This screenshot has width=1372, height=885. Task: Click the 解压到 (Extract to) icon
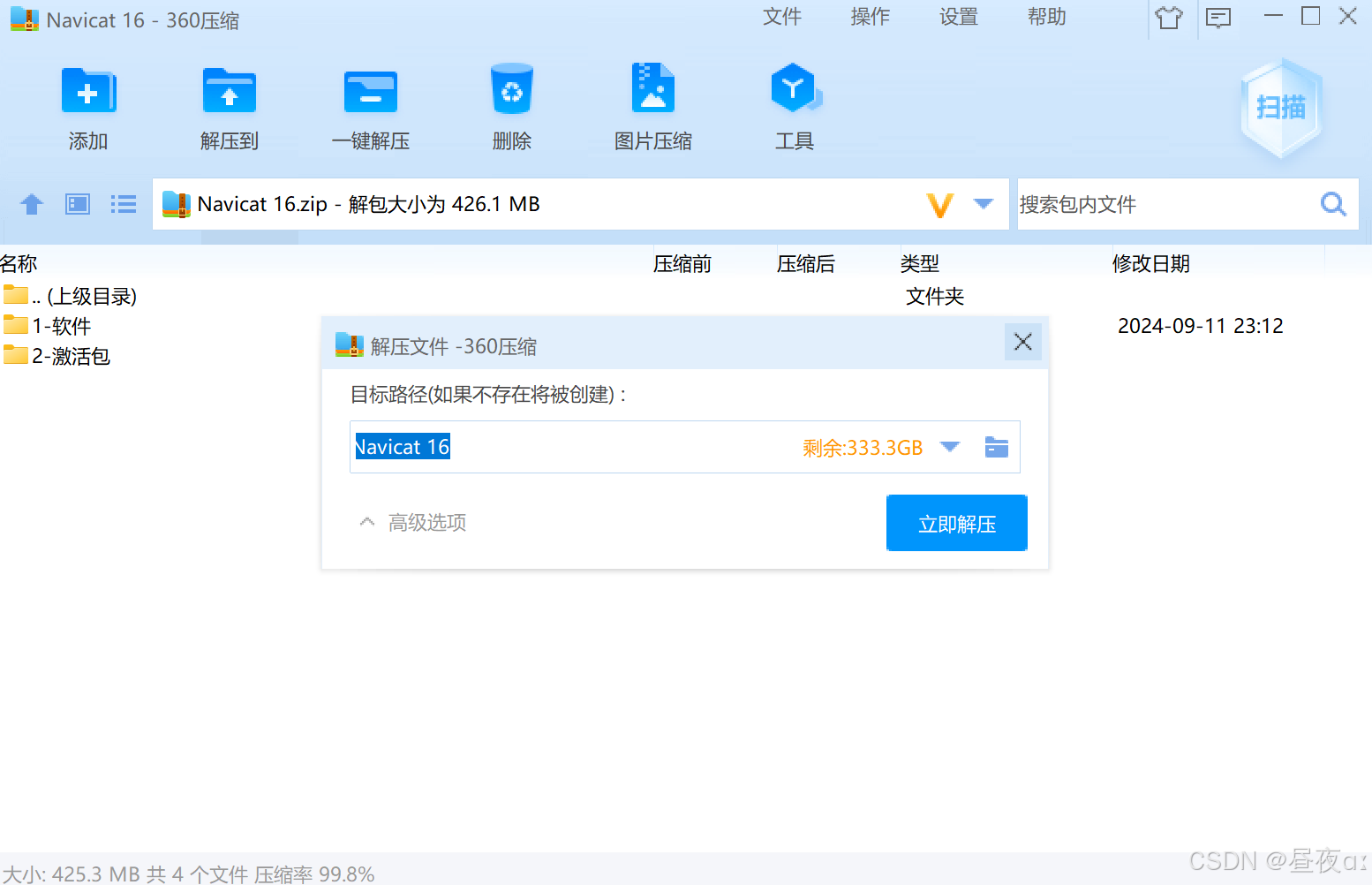pos(230,91)
